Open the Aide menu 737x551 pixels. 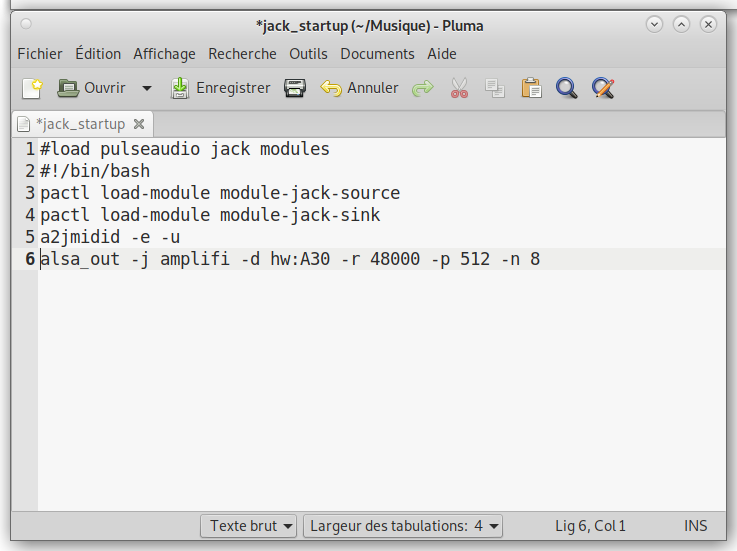(x=442, y=54)
